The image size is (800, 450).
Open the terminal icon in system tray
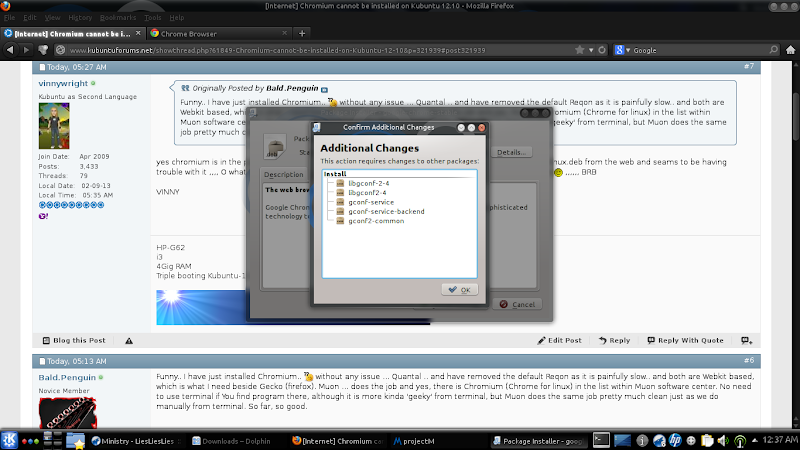601,440
